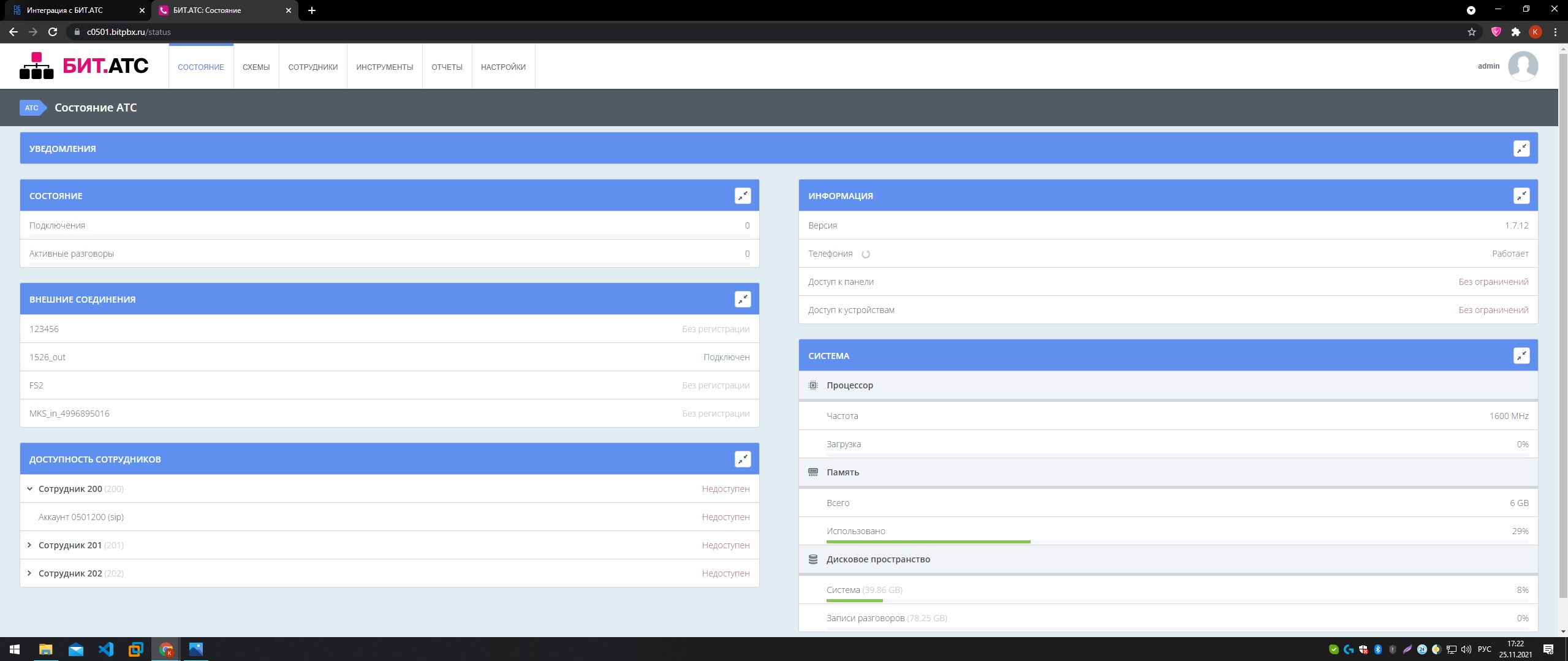Focus the browser address bar
This screenshot has width=1568, height=661.
tap(766, 32)
